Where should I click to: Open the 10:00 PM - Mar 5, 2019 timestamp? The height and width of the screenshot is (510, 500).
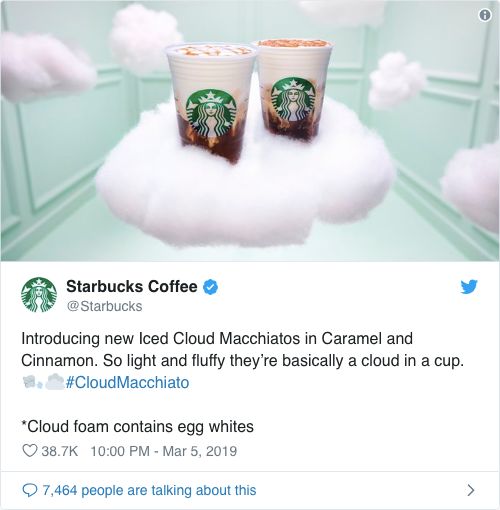point(164,451)
